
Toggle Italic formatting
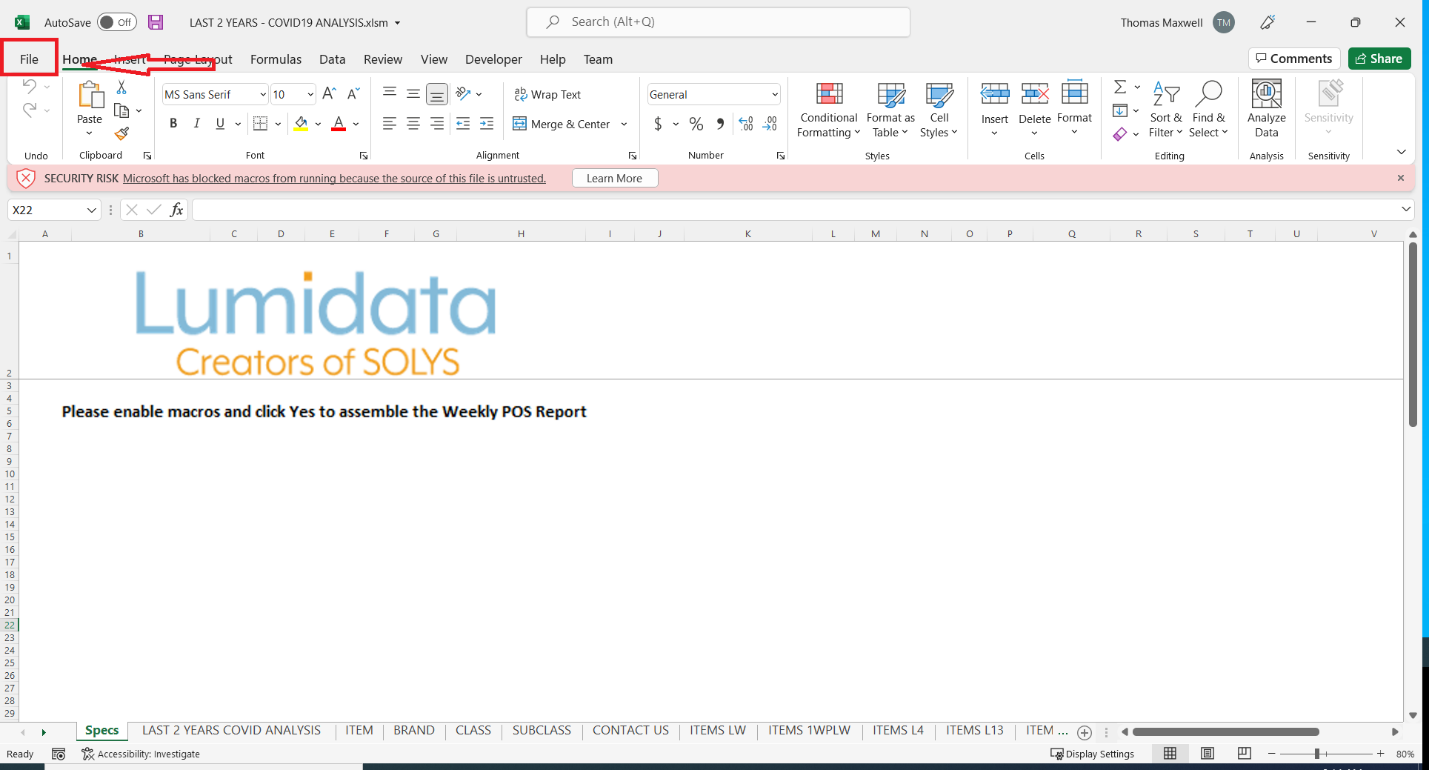(197, 124)
